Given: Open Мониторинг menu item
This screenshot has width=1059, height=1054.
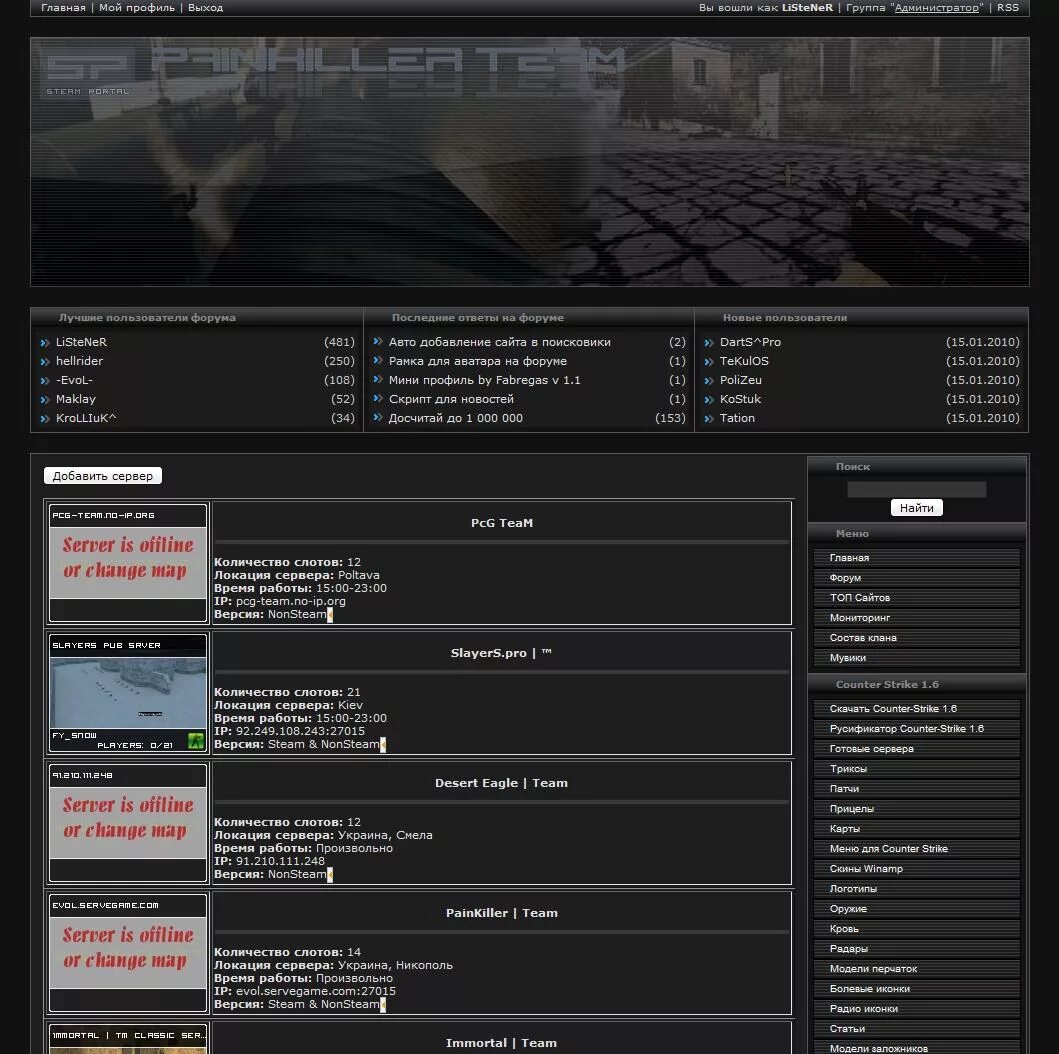Looking at the screenshot, I should [916, 618].
